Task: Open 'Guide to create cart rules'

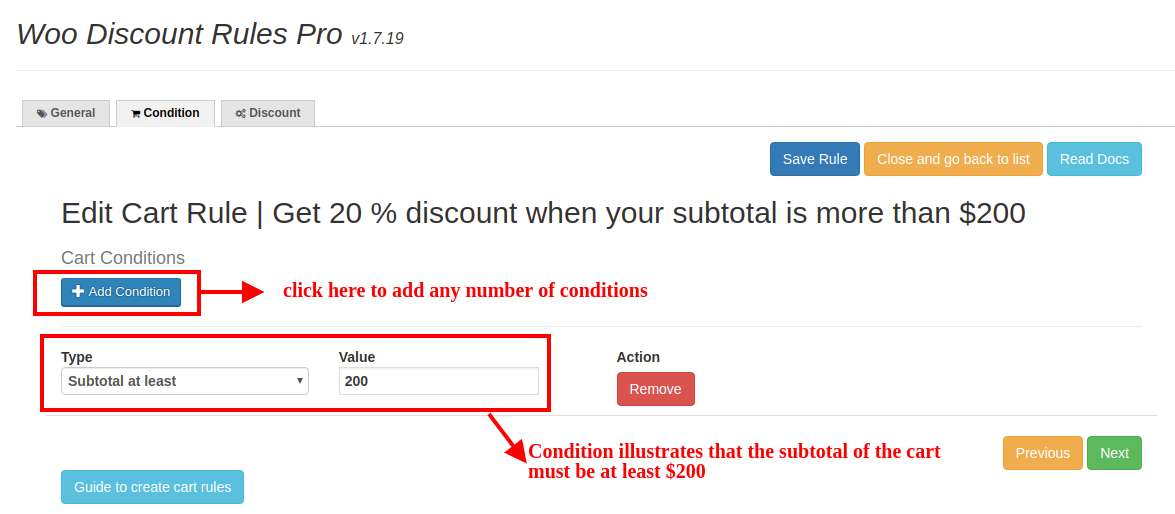Action: [152, 487]
